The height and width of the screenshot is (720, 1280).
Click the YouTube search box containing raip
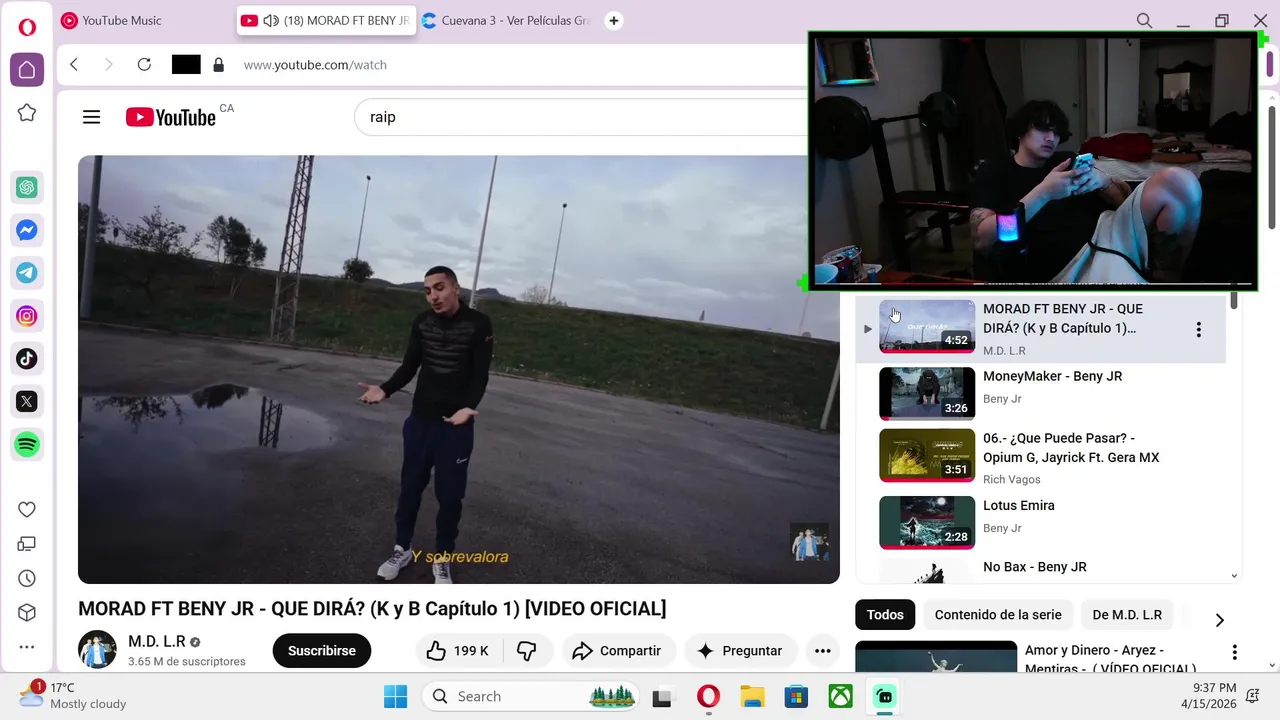[x=580, y=117]
